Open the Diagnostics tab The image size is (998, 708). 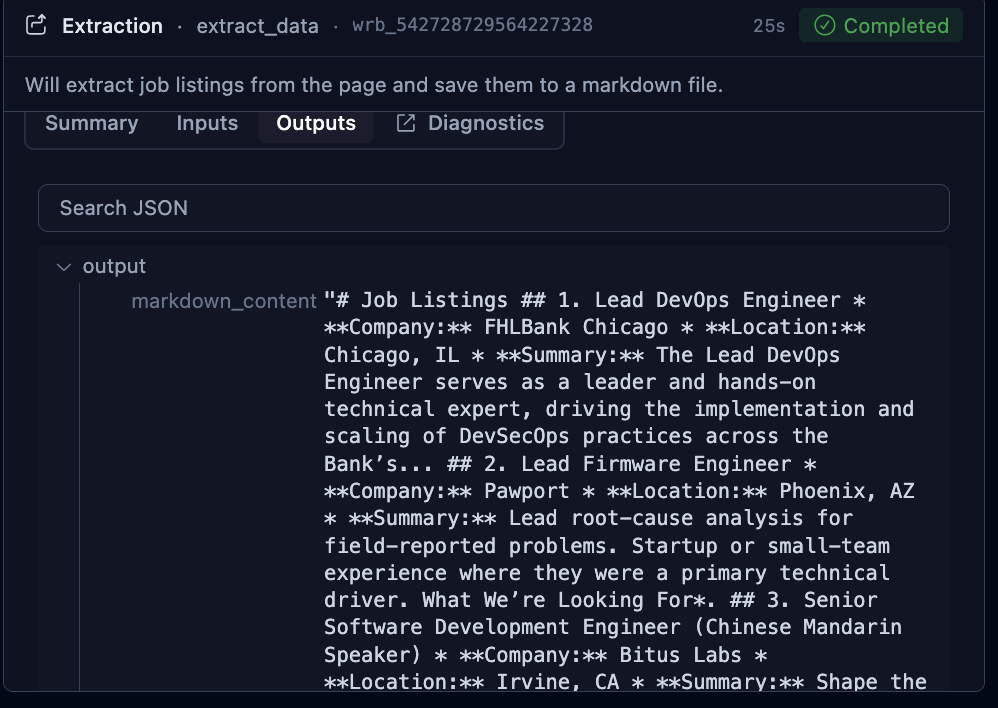tap(470, 123)
